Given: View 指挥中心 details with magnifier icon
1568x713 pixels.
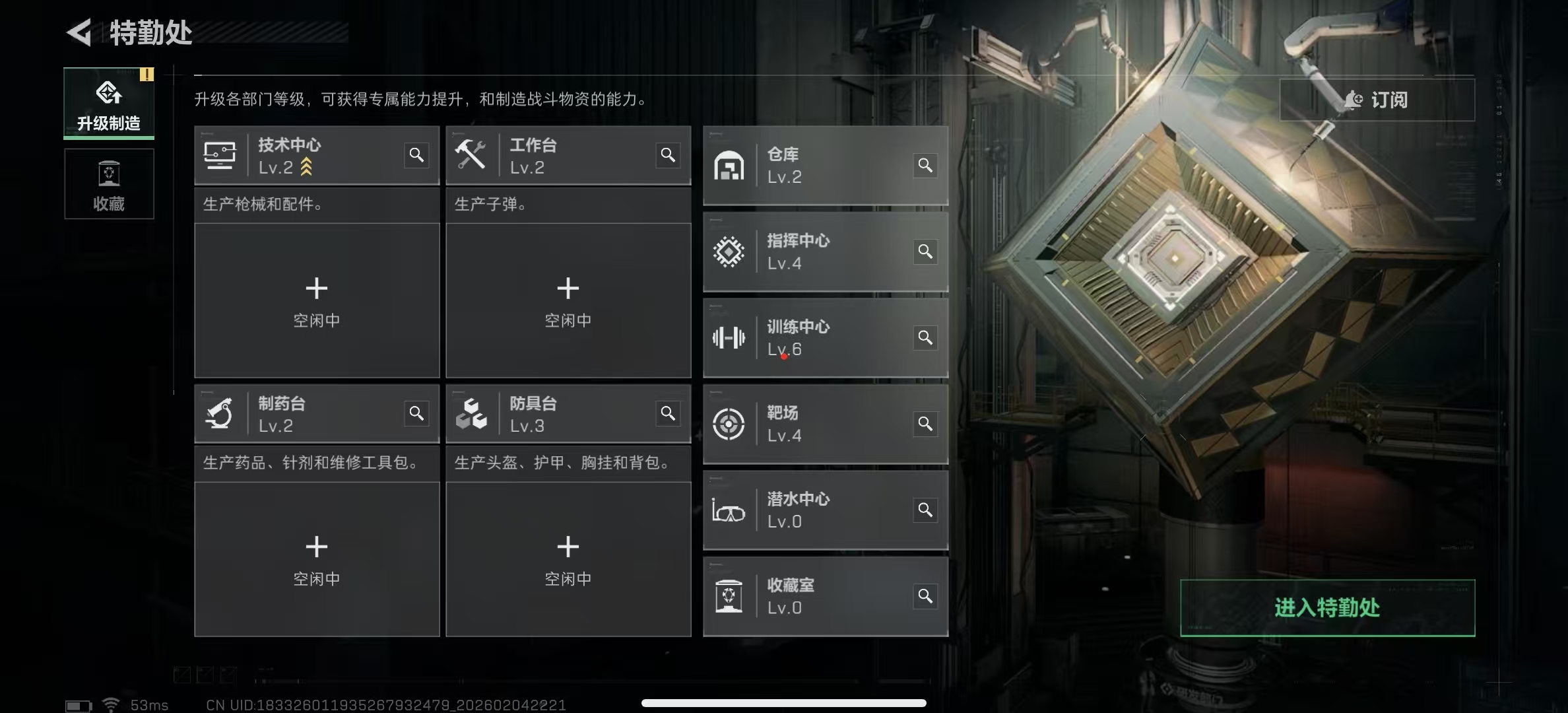Looking at the screenshot, I should (x=925, y=252).
